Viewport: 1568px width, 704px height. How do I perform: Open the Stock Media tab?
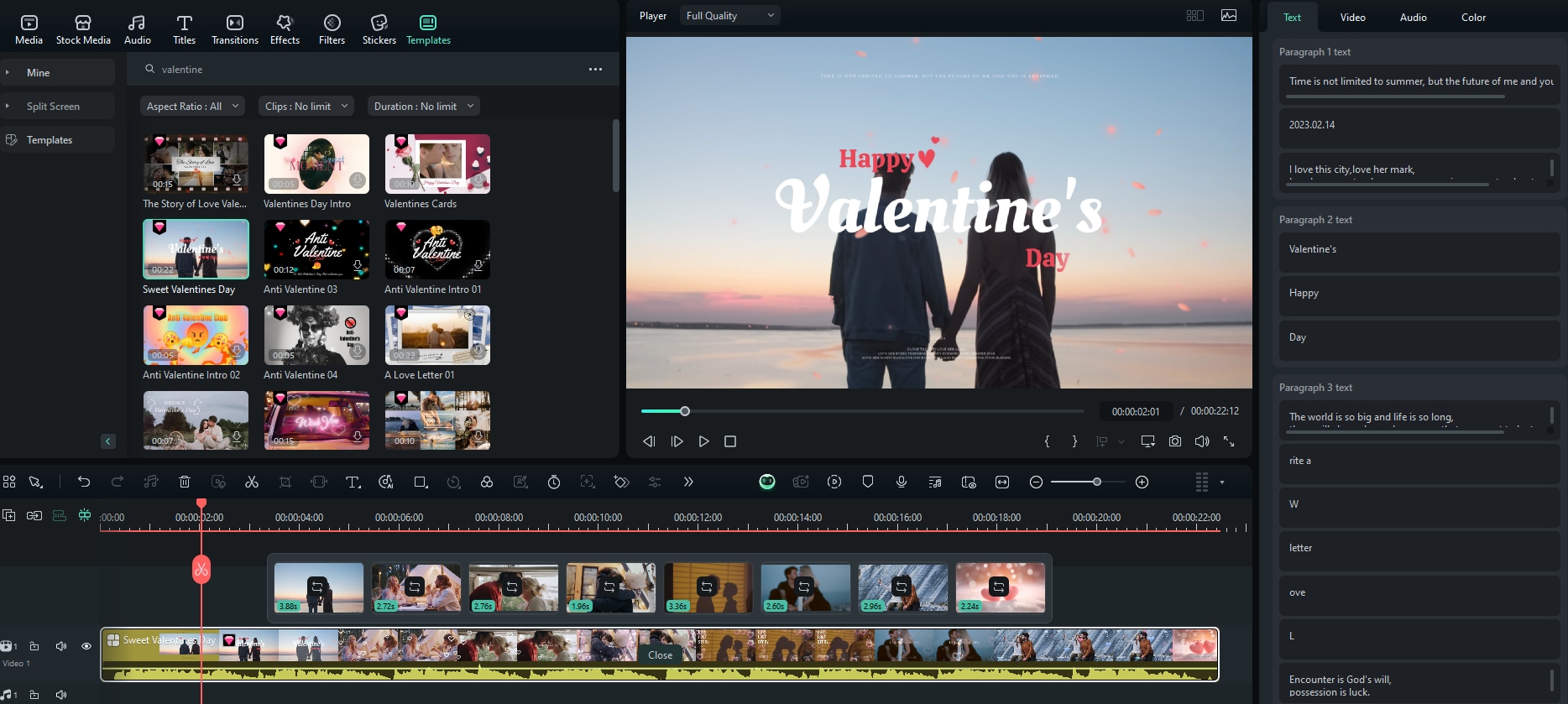click(83, 29)
